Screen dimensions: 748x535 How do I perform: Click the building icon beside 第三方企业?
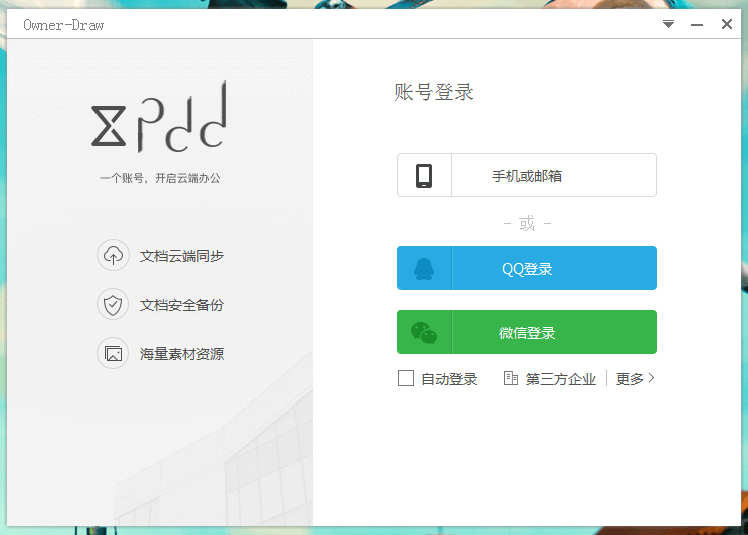pos(510,378)
